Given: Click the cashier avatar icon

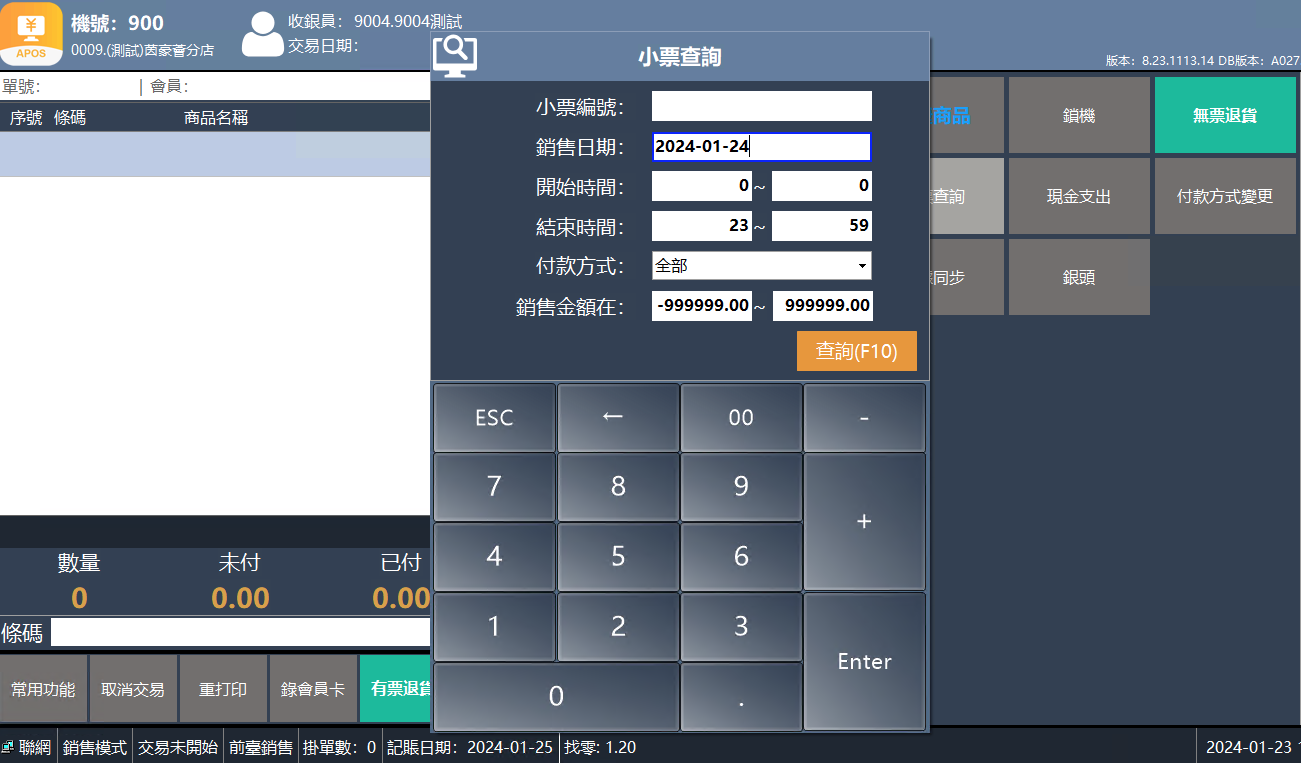Looking at the screenshot, I should pyautogui.click(x=263, y=35).
